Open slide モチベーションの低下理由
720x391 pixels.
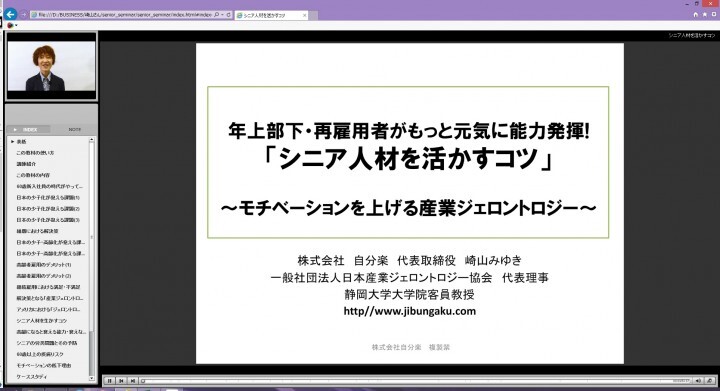point(44,365)
